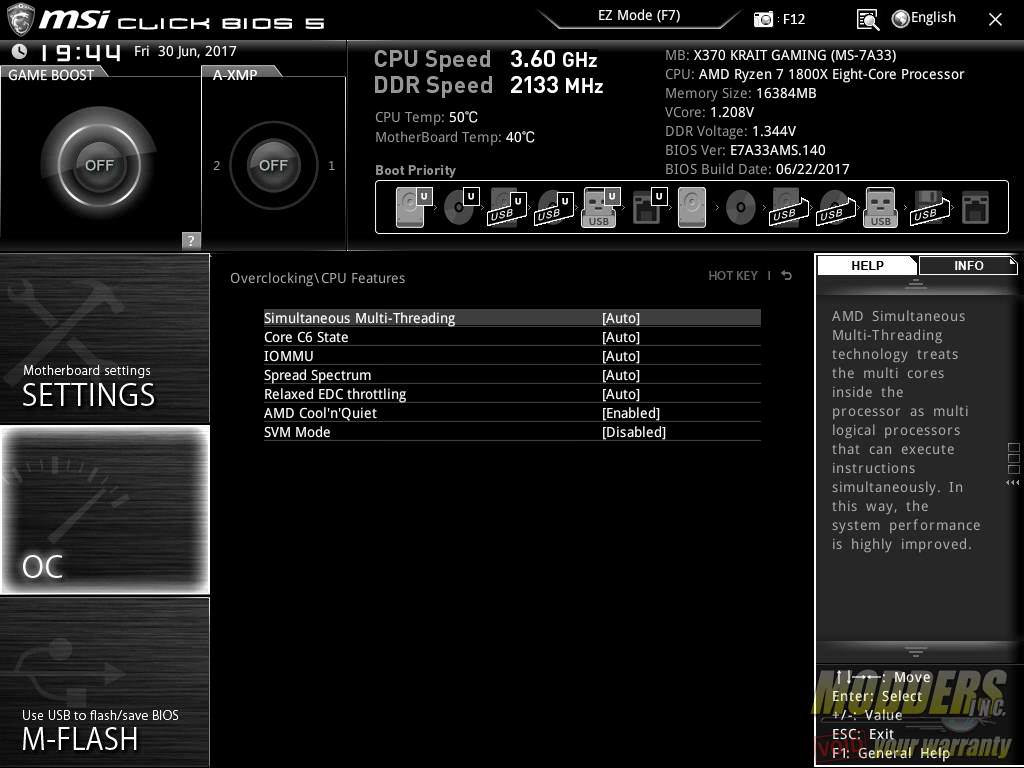Click the help panel scroll-down handle
This screenshot has width=1024, height=768.
click(916, 652)
